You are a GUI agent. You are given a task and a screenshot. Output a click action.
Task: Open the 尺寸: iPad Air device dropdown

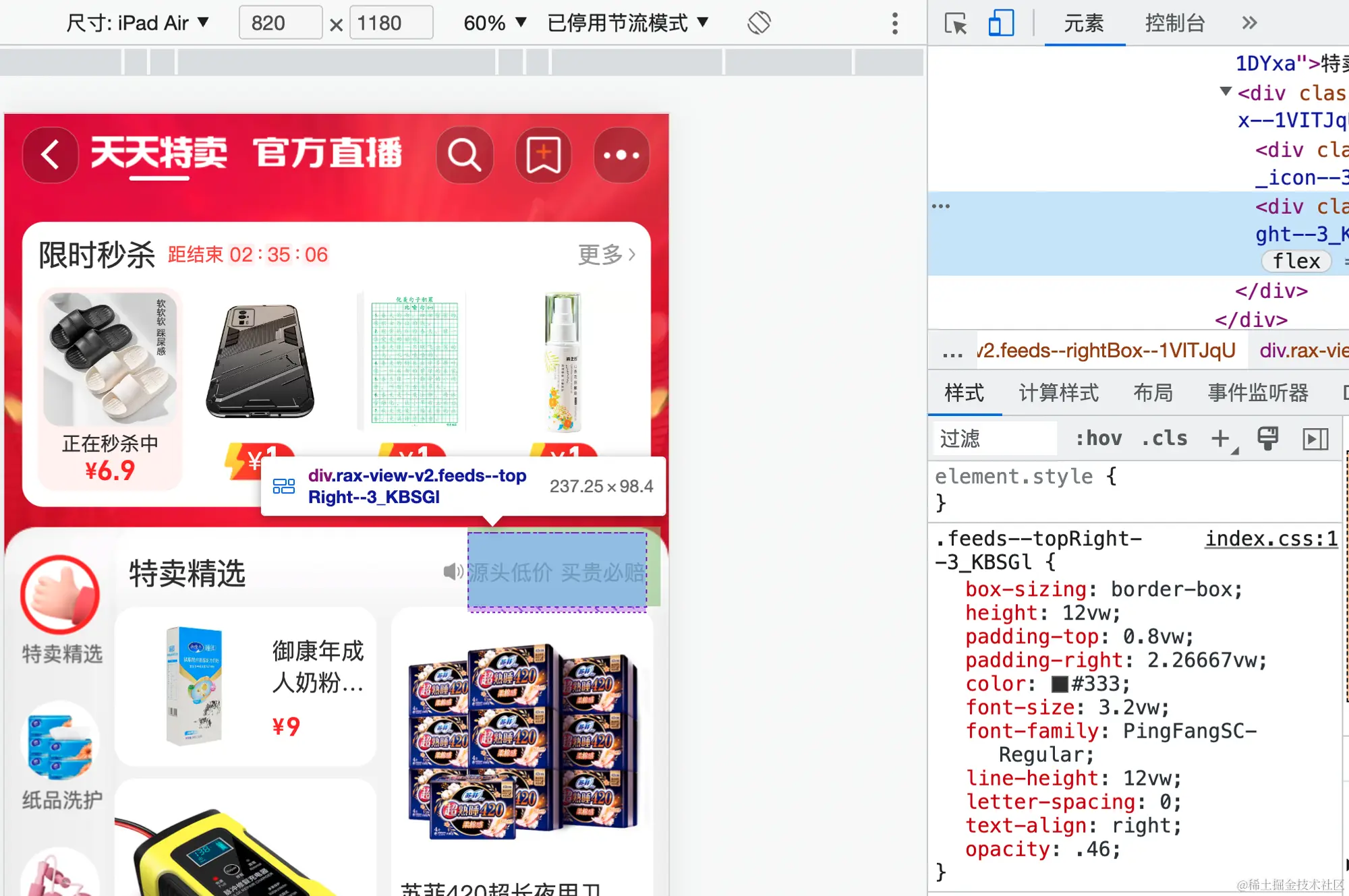(x=137, y=23)
